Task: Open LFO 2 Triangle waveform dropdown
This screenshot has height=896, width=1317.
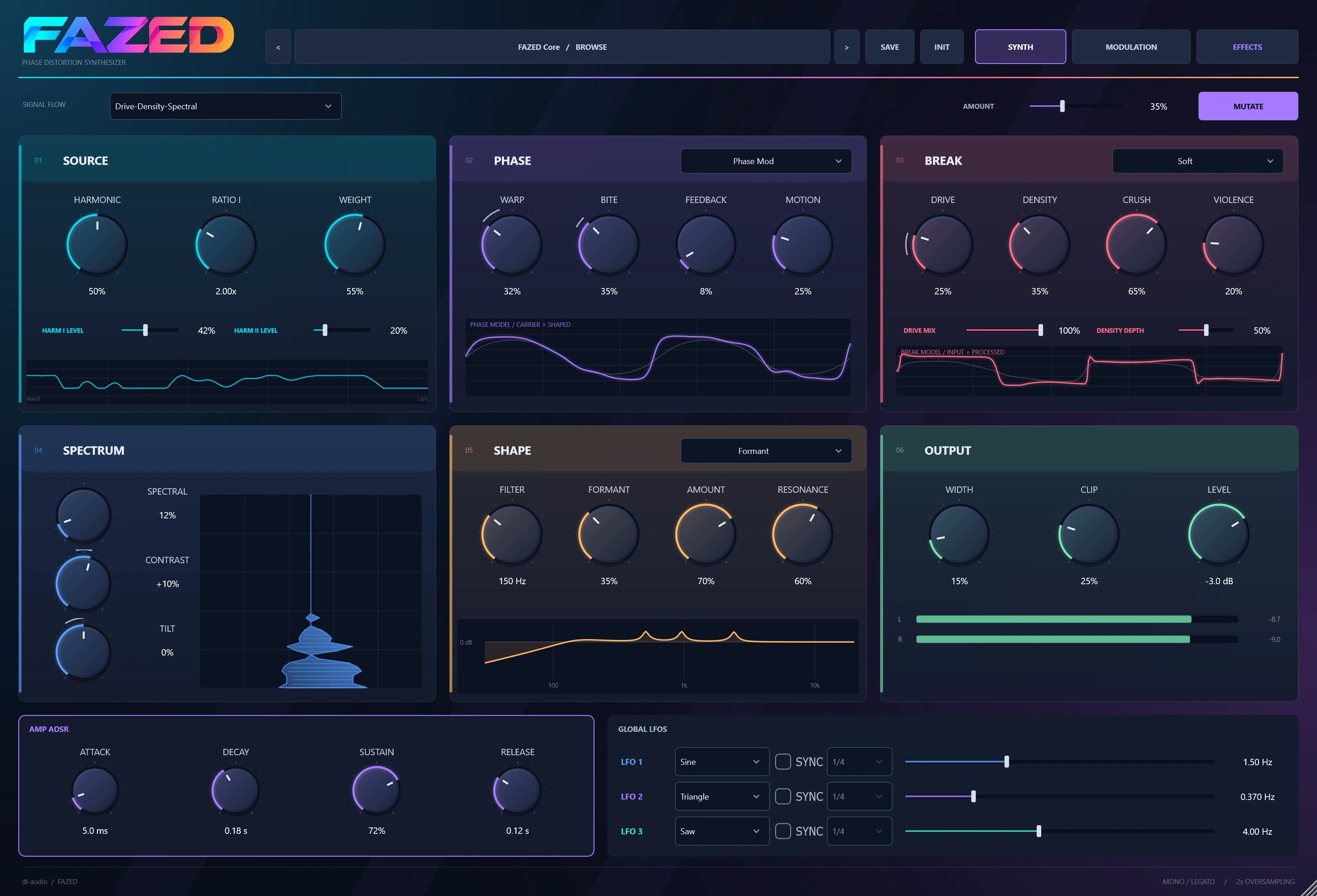Action: (722, 796)
